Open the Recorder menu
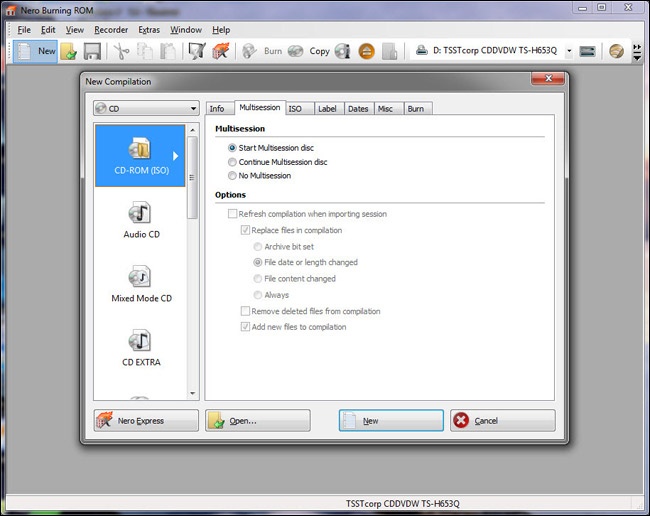Screen dimensions: 650x516 pos(111,30)
